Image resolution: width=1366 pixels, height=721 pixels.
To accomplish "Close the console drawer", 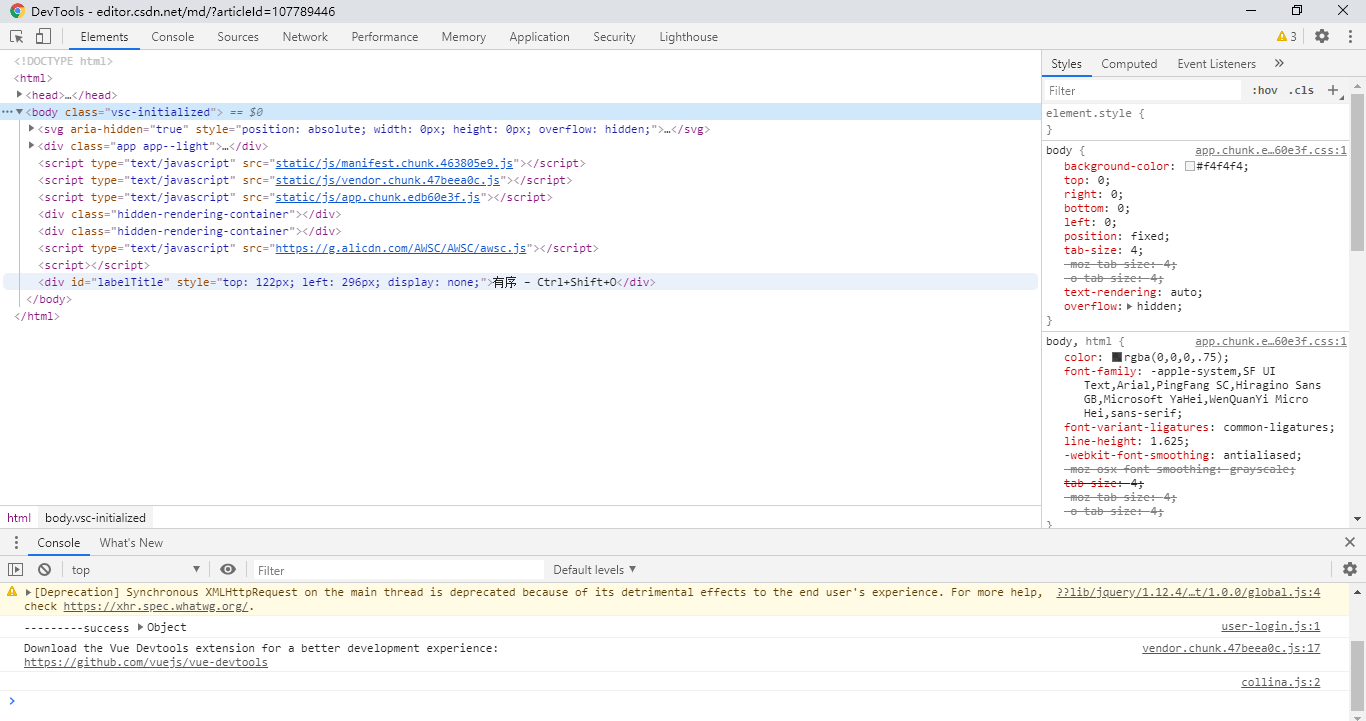I will pos(1350,542).
